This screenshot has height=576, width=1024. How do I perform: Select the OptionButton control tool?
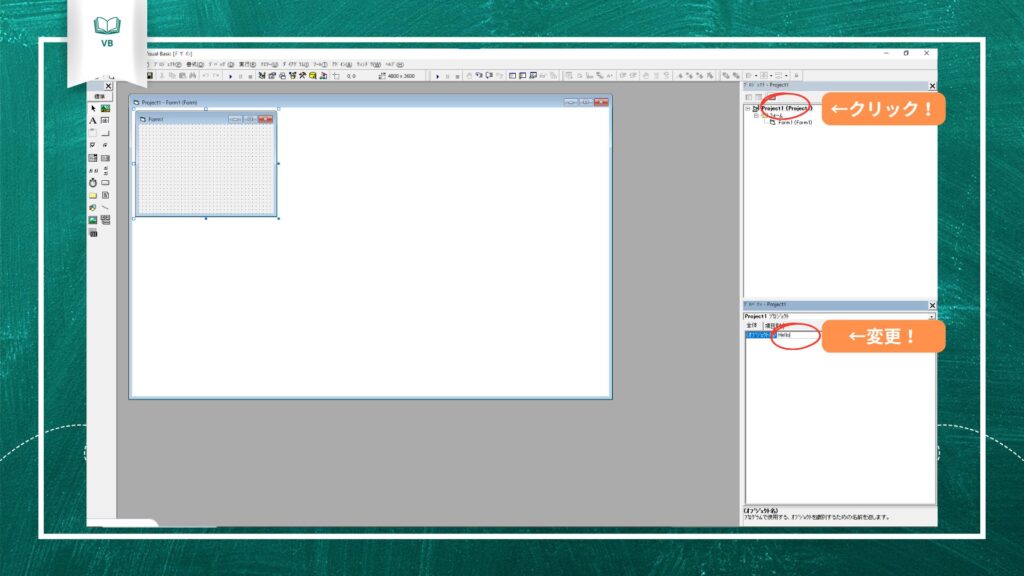pyautogui.click(x=105, y=146)
